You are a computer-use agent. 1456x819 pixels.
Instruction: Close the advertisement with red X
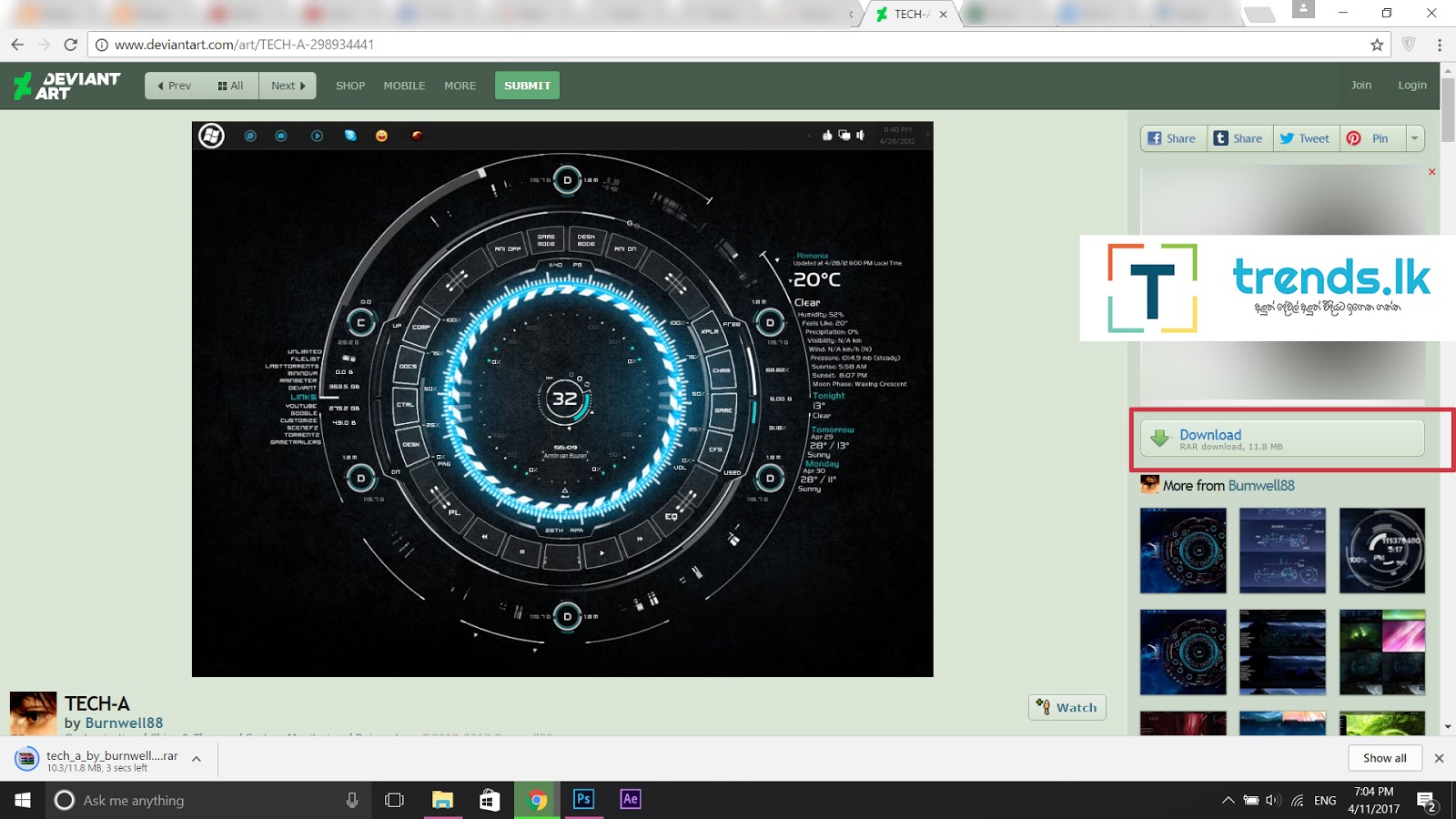[x=1431, y=172]
